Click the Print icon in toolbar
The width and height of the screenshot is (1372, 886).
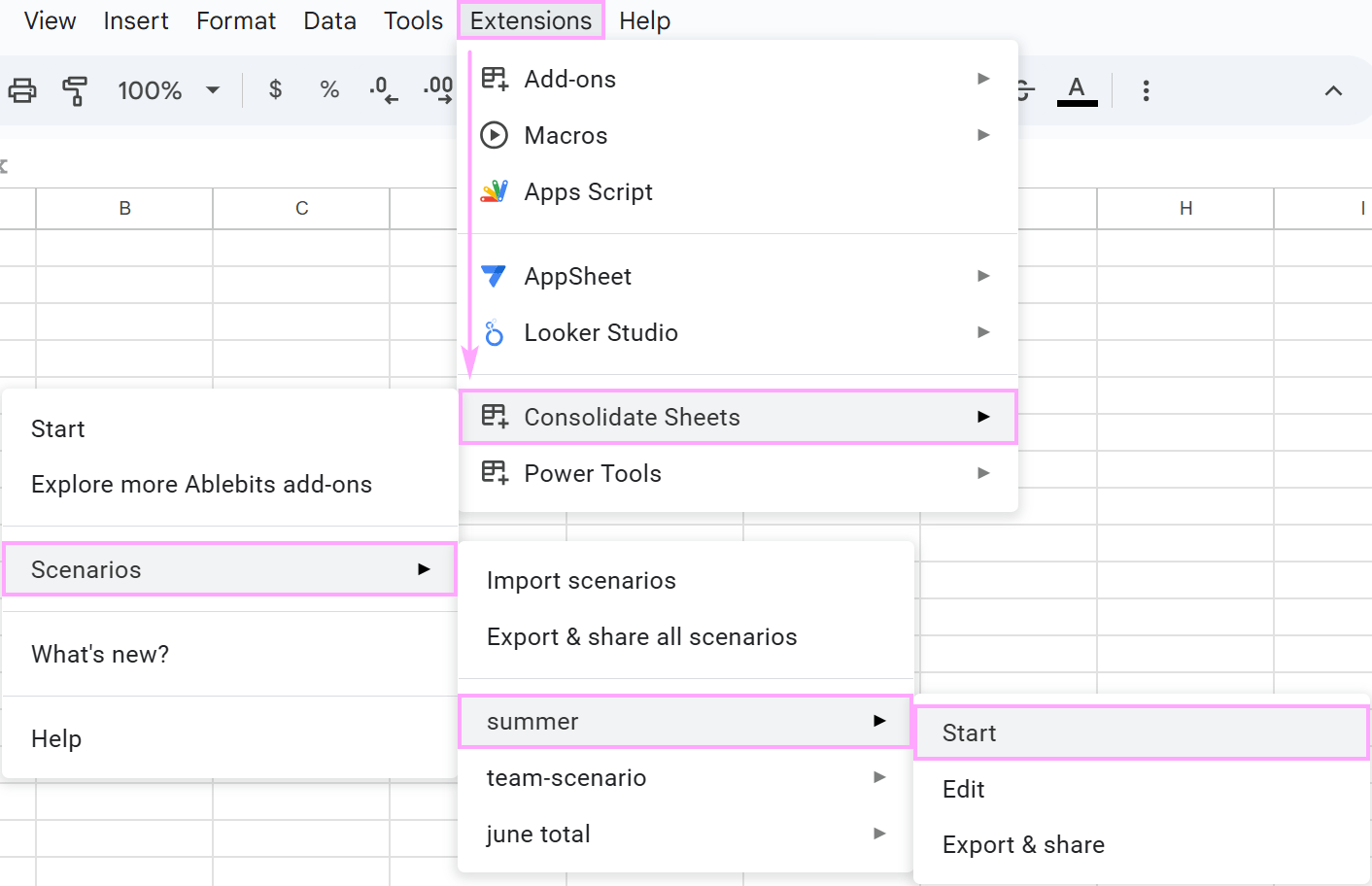pos(22,90)
